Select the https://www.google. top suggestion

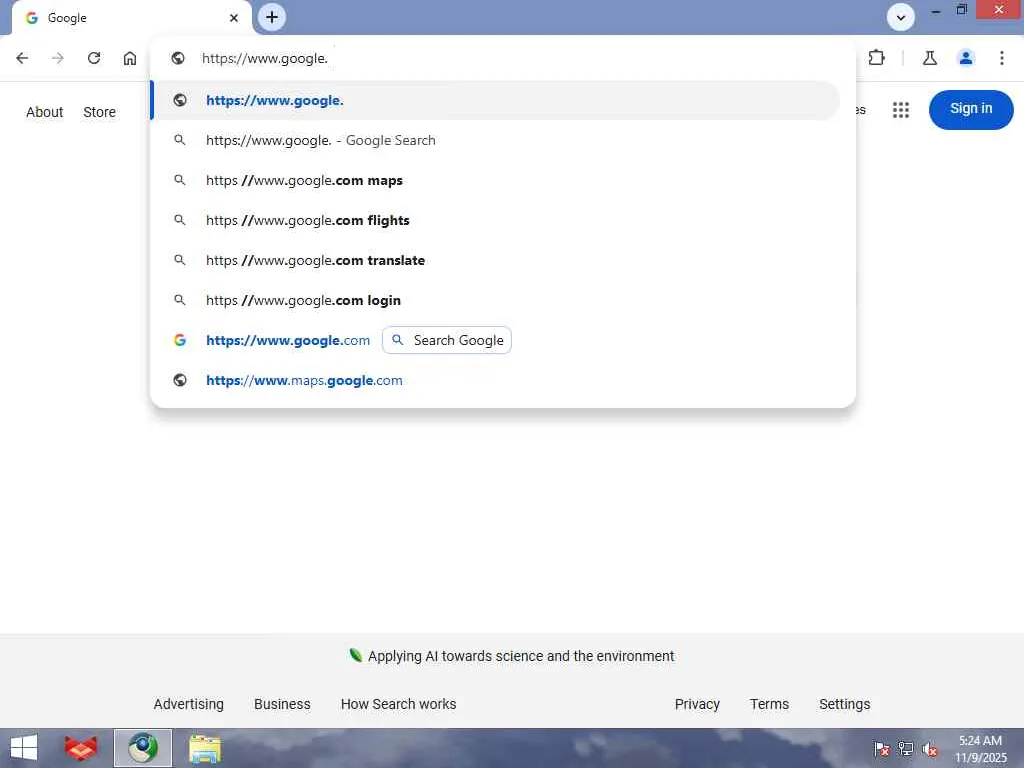(496, 101)
